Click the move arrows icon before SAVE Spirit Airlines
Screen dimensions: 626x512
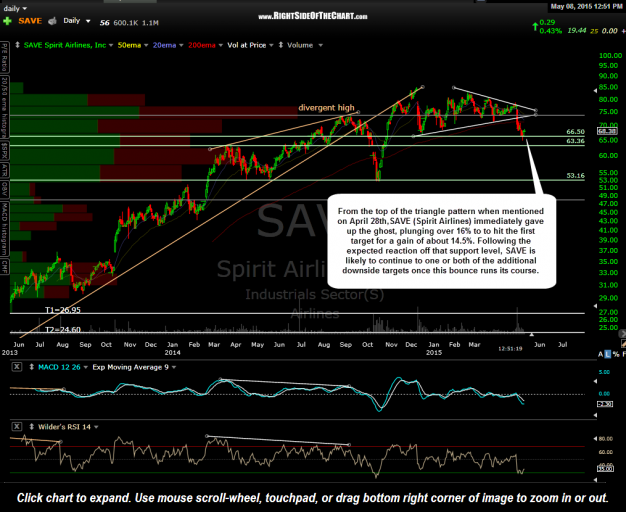tap(17, 43)
